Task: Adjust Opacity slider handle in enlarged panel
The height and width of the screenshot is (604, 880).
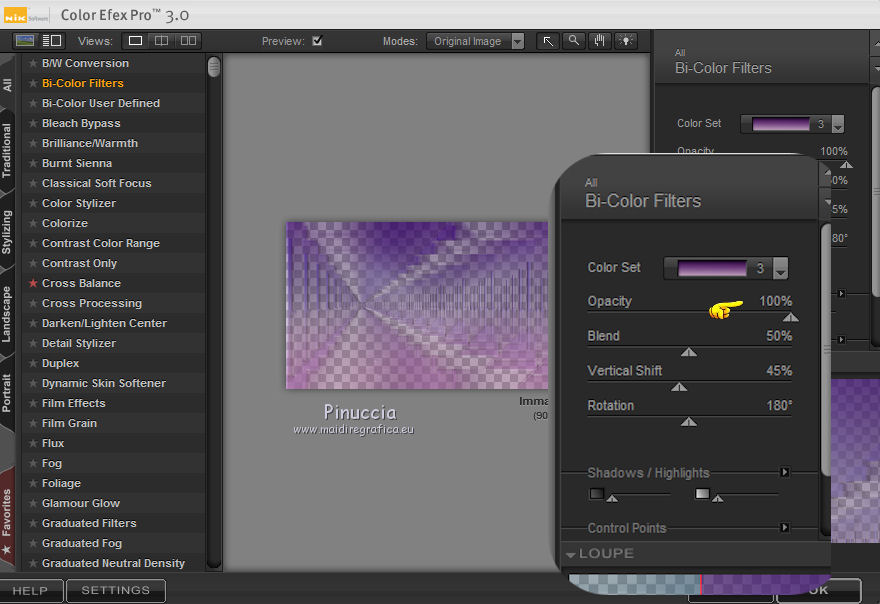Action: pos(791,318)
